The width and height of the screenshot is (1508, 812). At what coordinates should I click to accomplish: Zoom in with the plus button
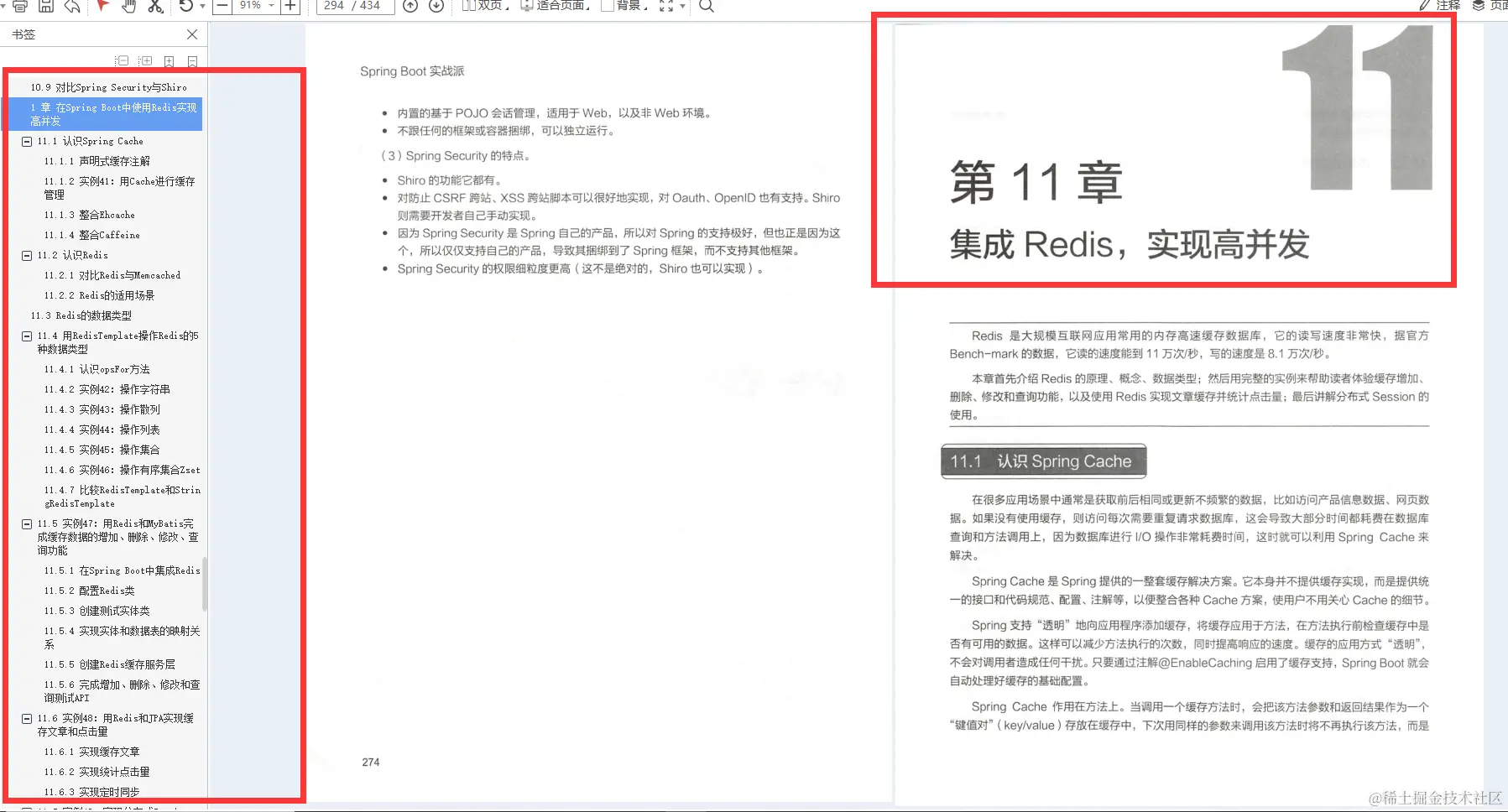click(290, 6)
